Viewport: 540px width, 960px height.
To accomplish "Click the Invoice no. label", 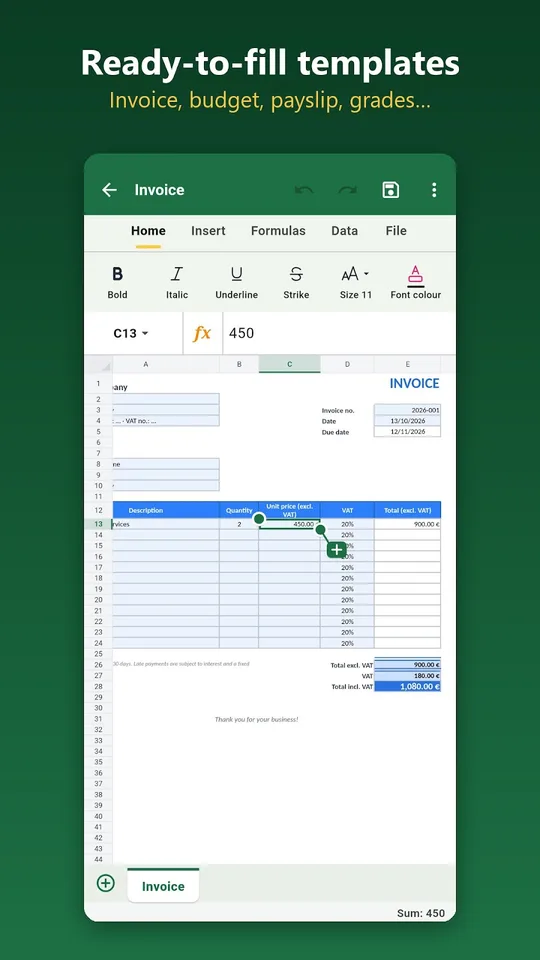I will point(338,410).
